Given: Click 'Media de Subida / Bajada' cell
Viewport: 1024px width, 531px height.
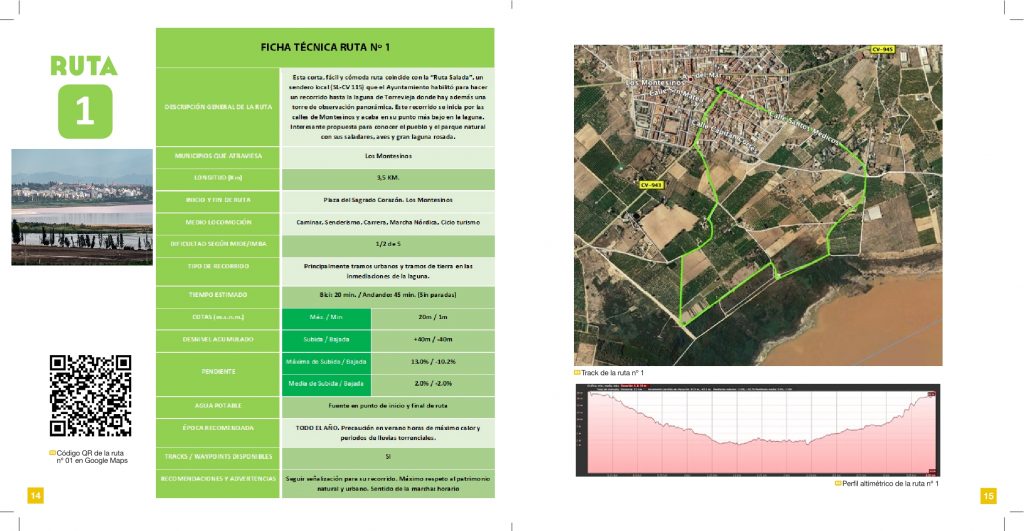Looking at the screenshot, I should tap(326, 384).
